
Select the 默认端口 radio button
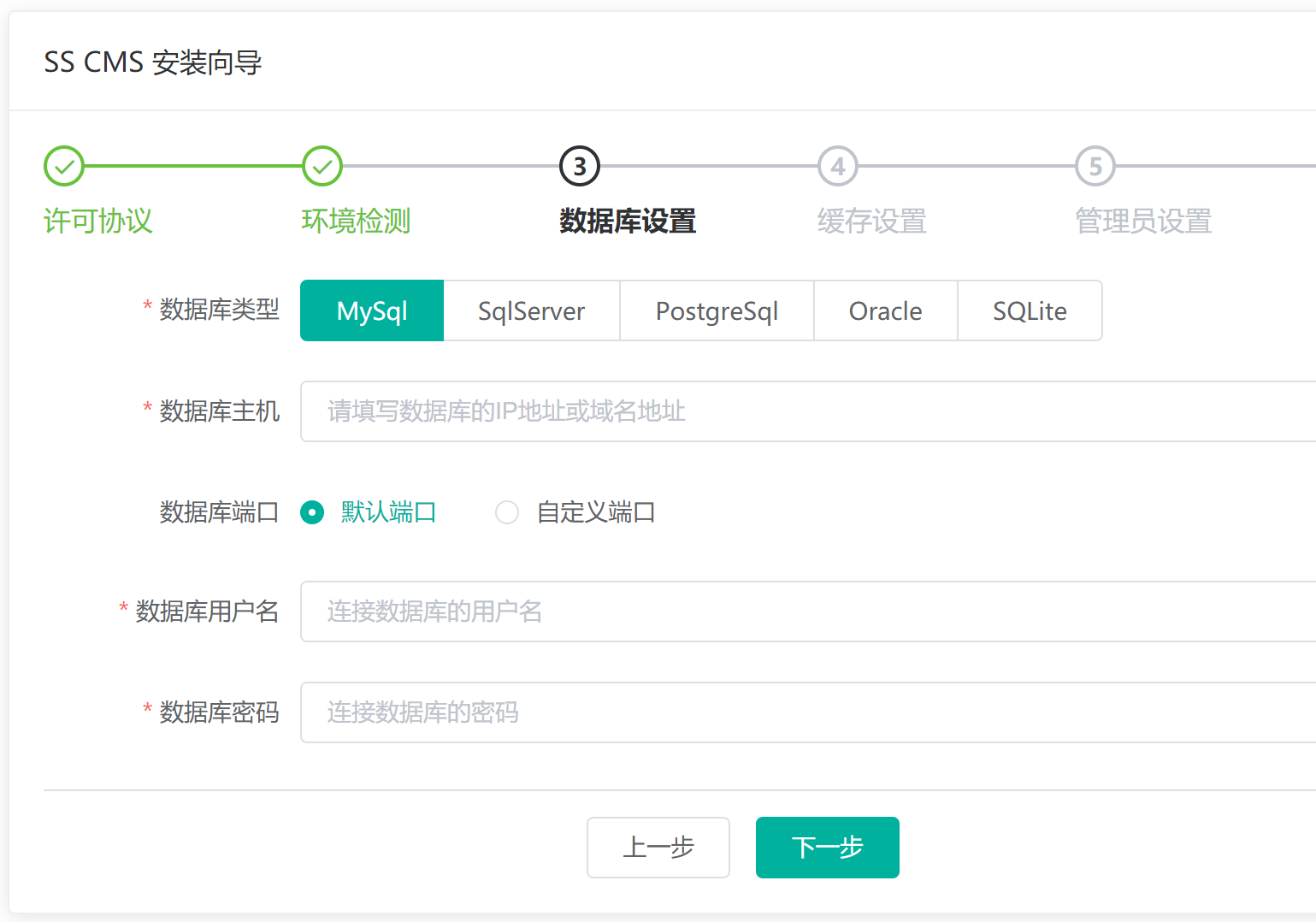(x=312, y=512)
